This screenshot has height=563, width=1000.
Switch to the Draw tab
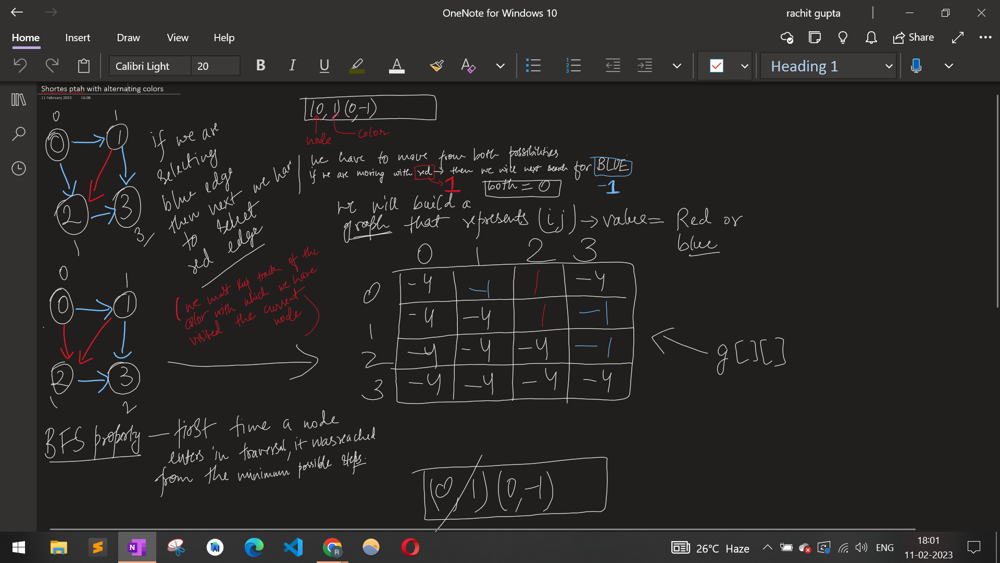coord(128,38)
